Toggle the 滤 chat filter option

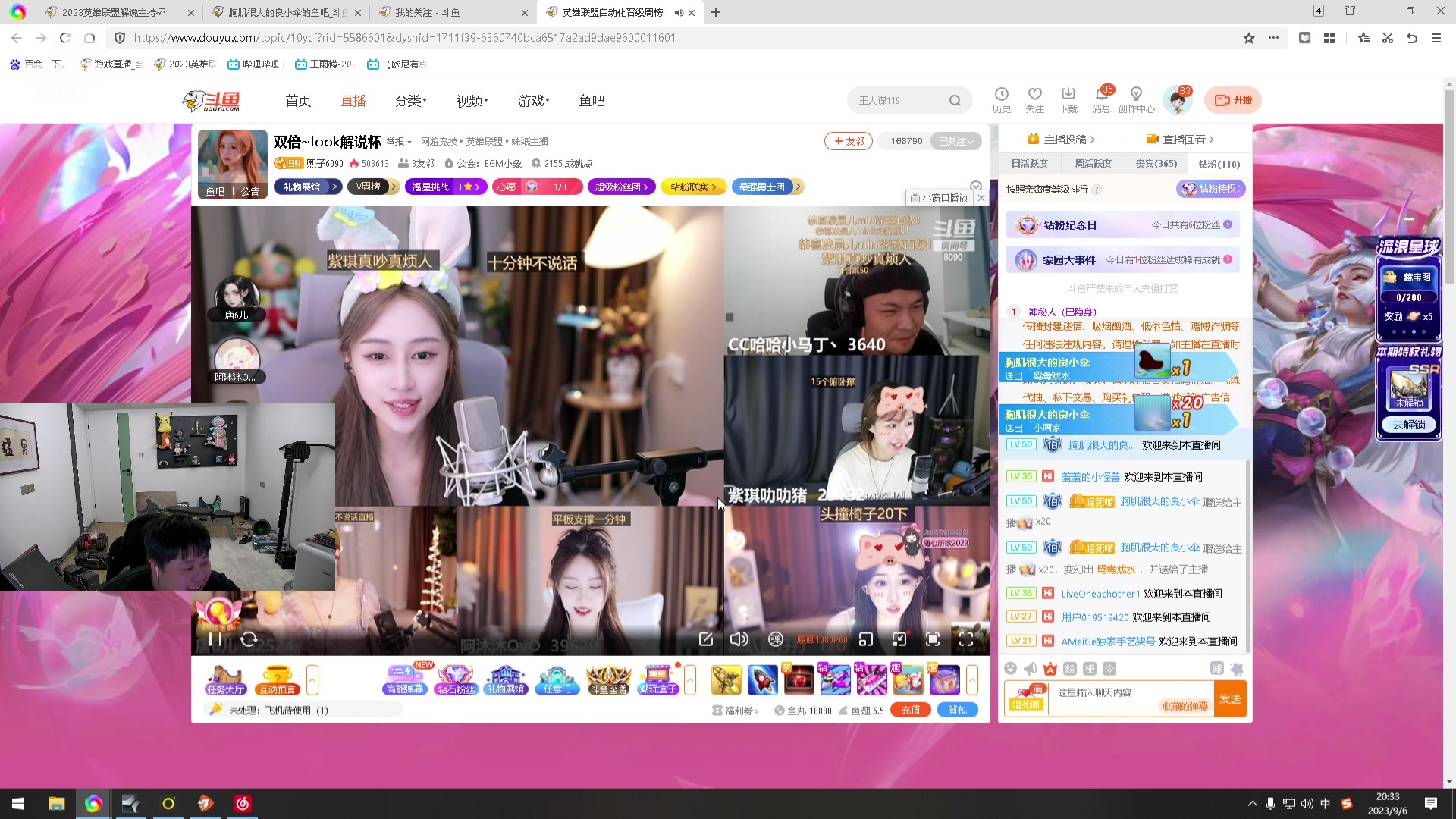pyautogui.click(x=1217, y=668)
